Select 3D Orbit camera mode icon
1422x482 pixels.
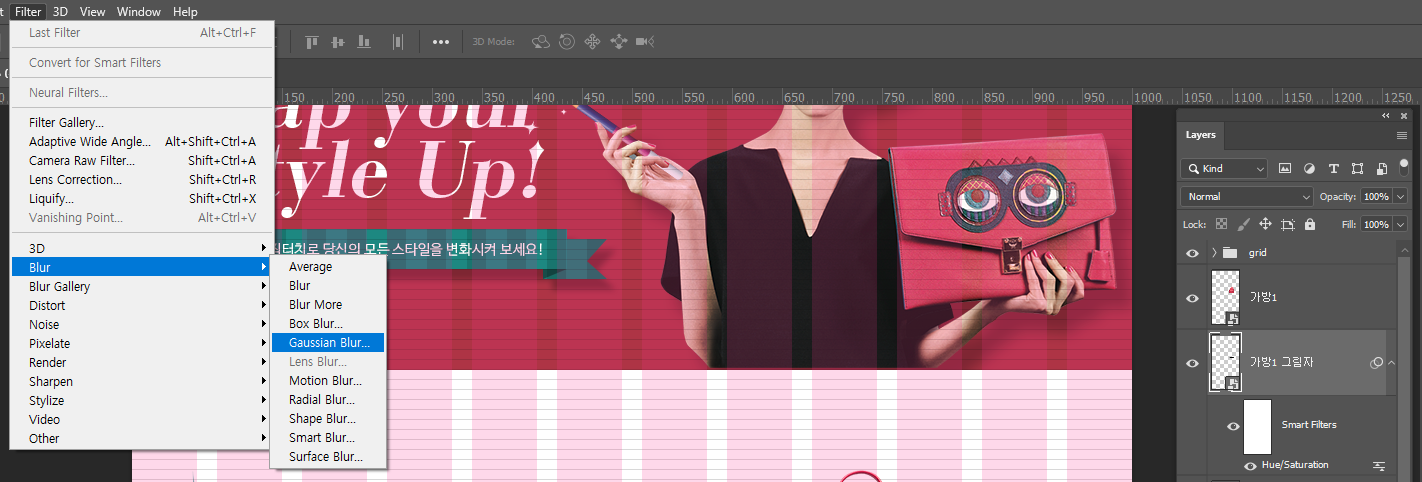pos(541,41)
